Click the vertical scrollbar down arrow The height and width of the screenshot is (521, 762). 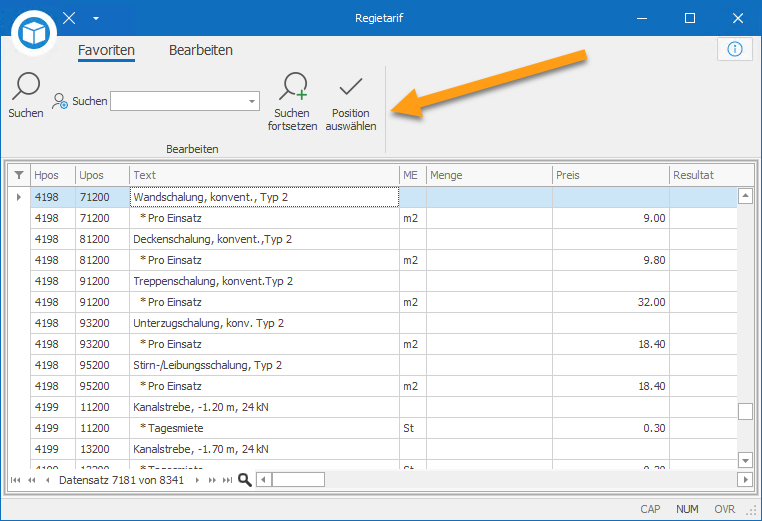745,459
